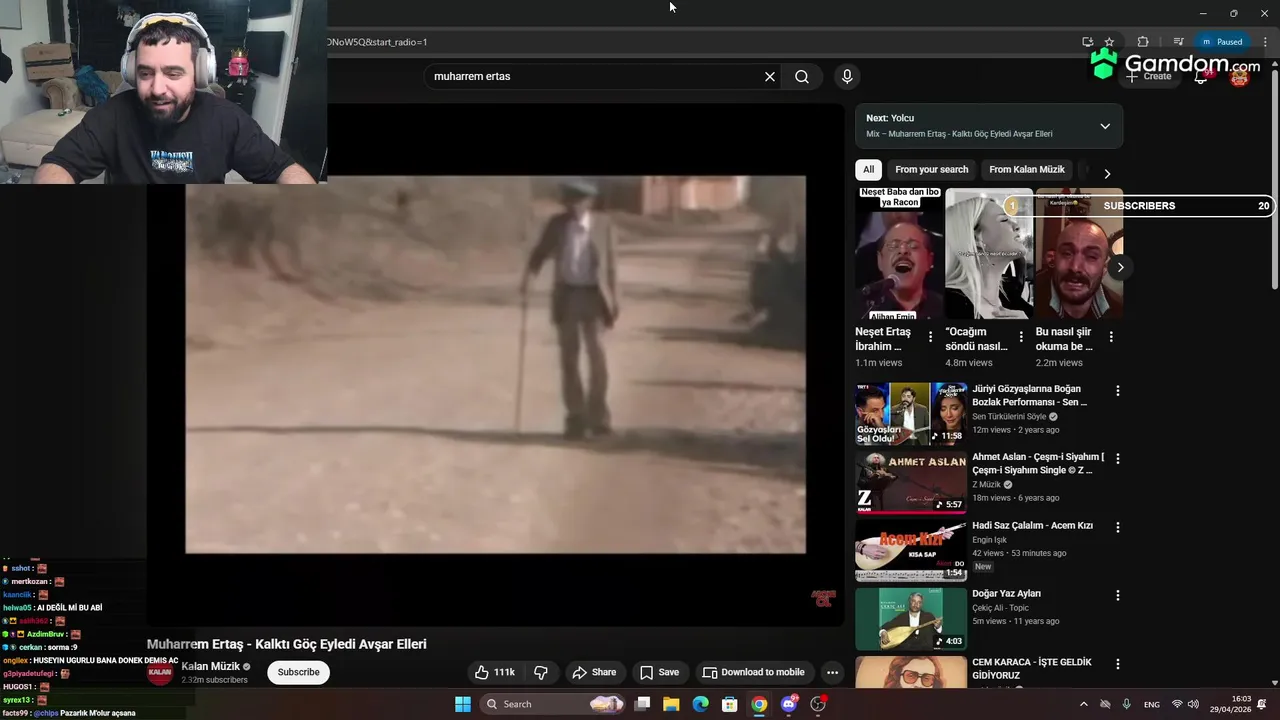Open YouTube account avatar menu

coord(1240,77)
